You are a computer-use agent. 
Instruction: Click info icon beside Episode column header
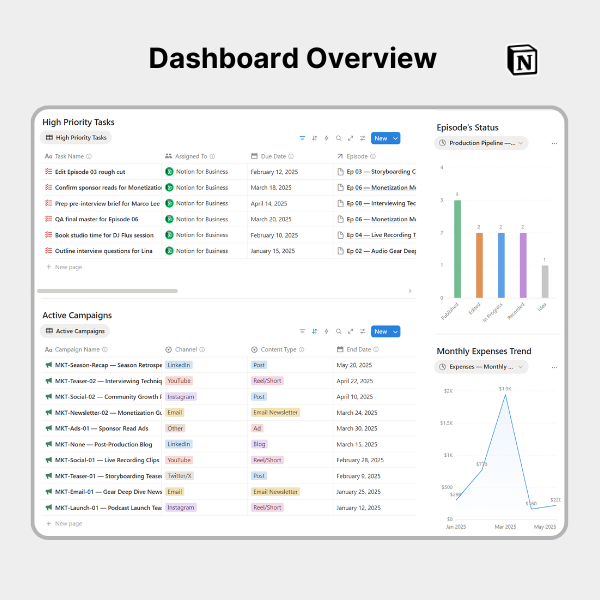click(x=373, y=157)
